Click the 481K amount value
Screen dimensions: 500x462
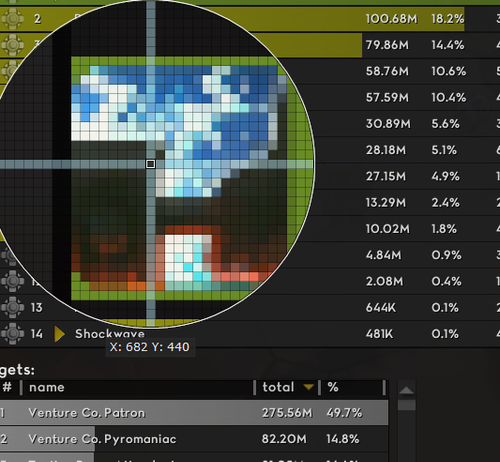379,334
